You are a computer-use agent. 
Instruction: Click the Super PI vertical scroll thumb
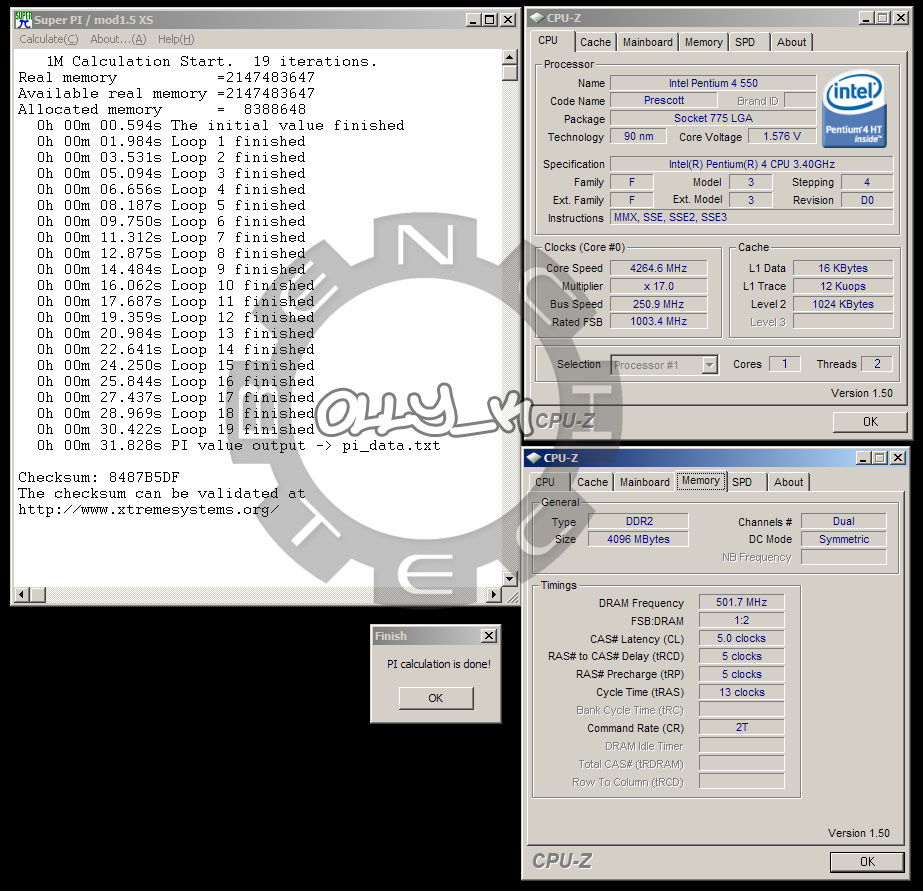(510, 73)
